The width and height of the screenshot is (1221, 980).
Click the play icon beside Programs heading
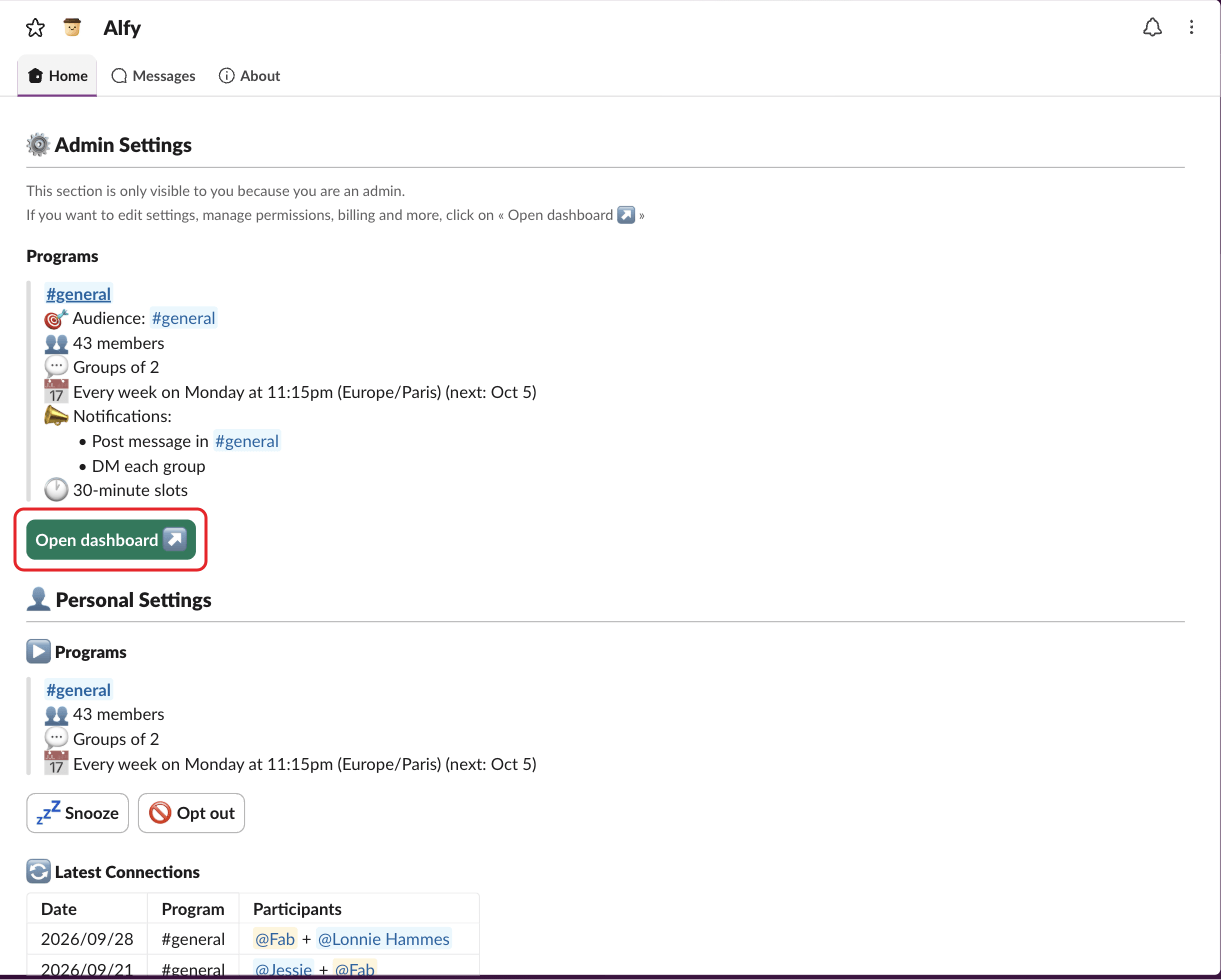point(38,652)
